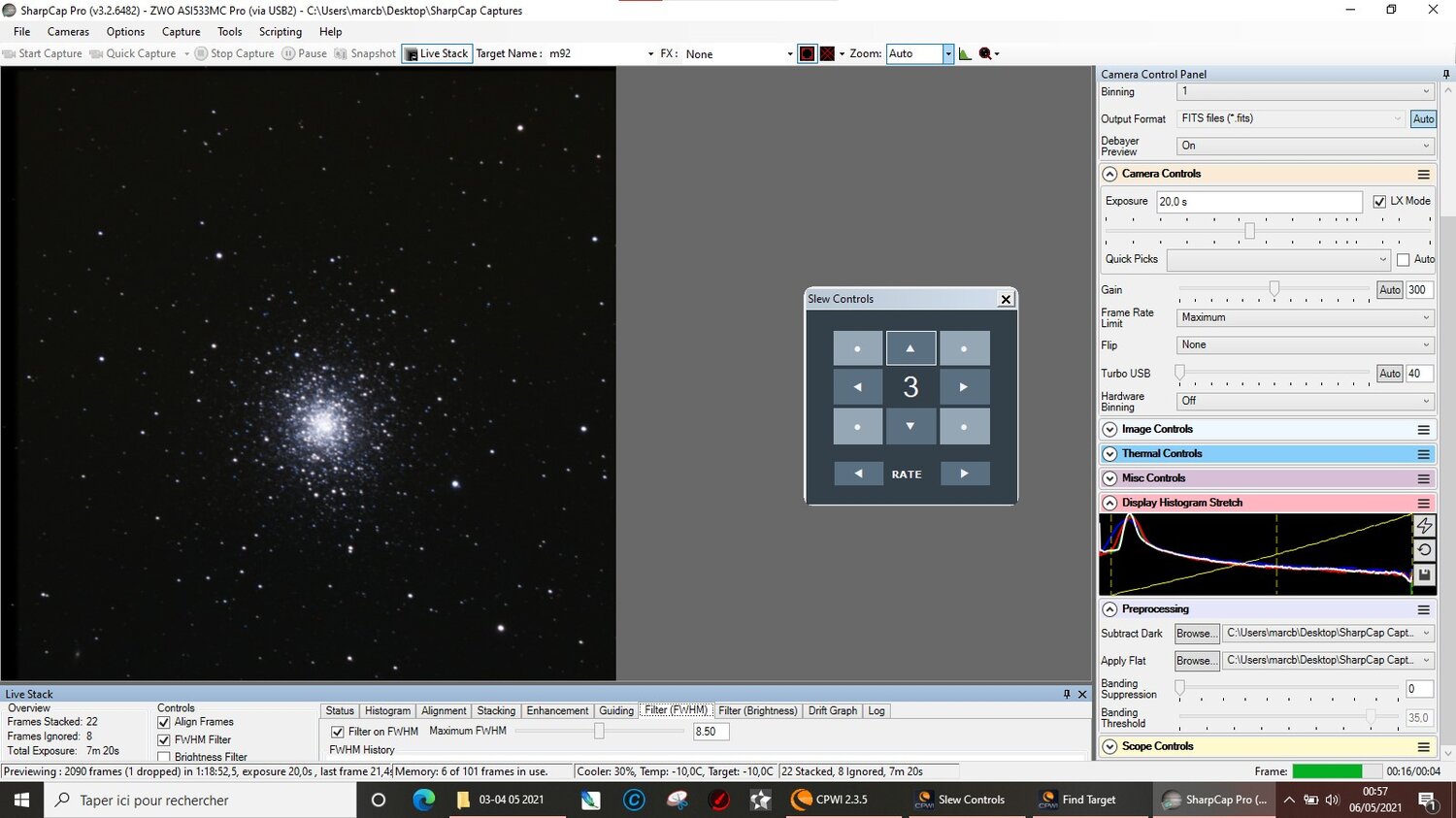
Task: Click Browse for Subtract Dark
Action: pos(1196,634)
